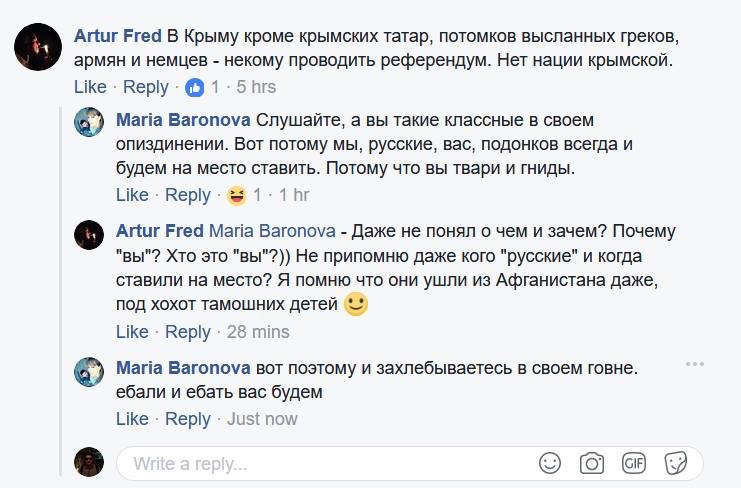Click blue thumbs-up reaction on Artur's comment
Image resolution: width=741 pixels, height=488 pixels.
tap(194, 87)
